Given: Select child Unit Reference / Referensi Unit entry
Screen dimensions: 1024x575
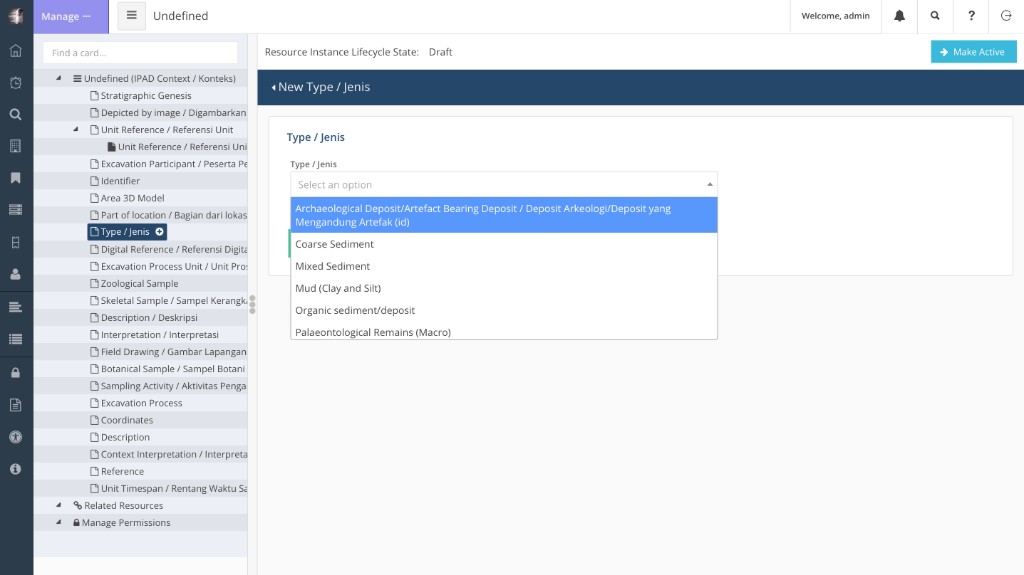Looking at the screenshot, I should [177, 146].
